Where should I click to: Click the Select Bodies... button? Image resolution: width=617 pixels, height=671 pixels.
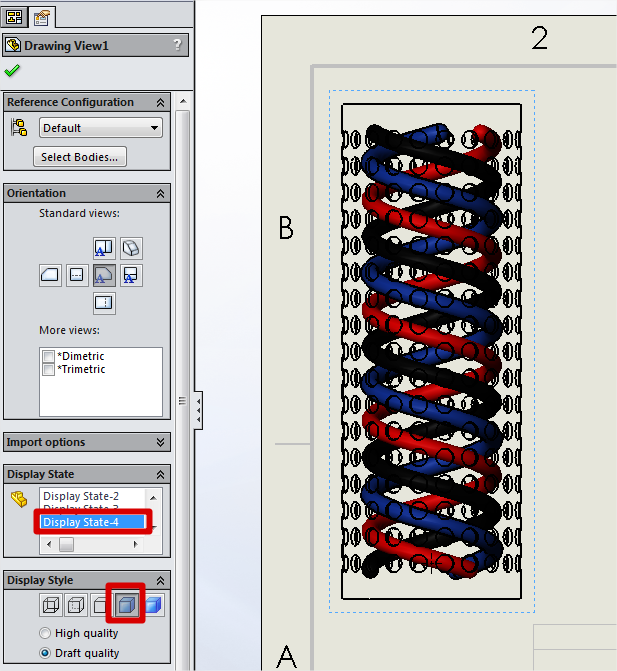tap(80, 156)
